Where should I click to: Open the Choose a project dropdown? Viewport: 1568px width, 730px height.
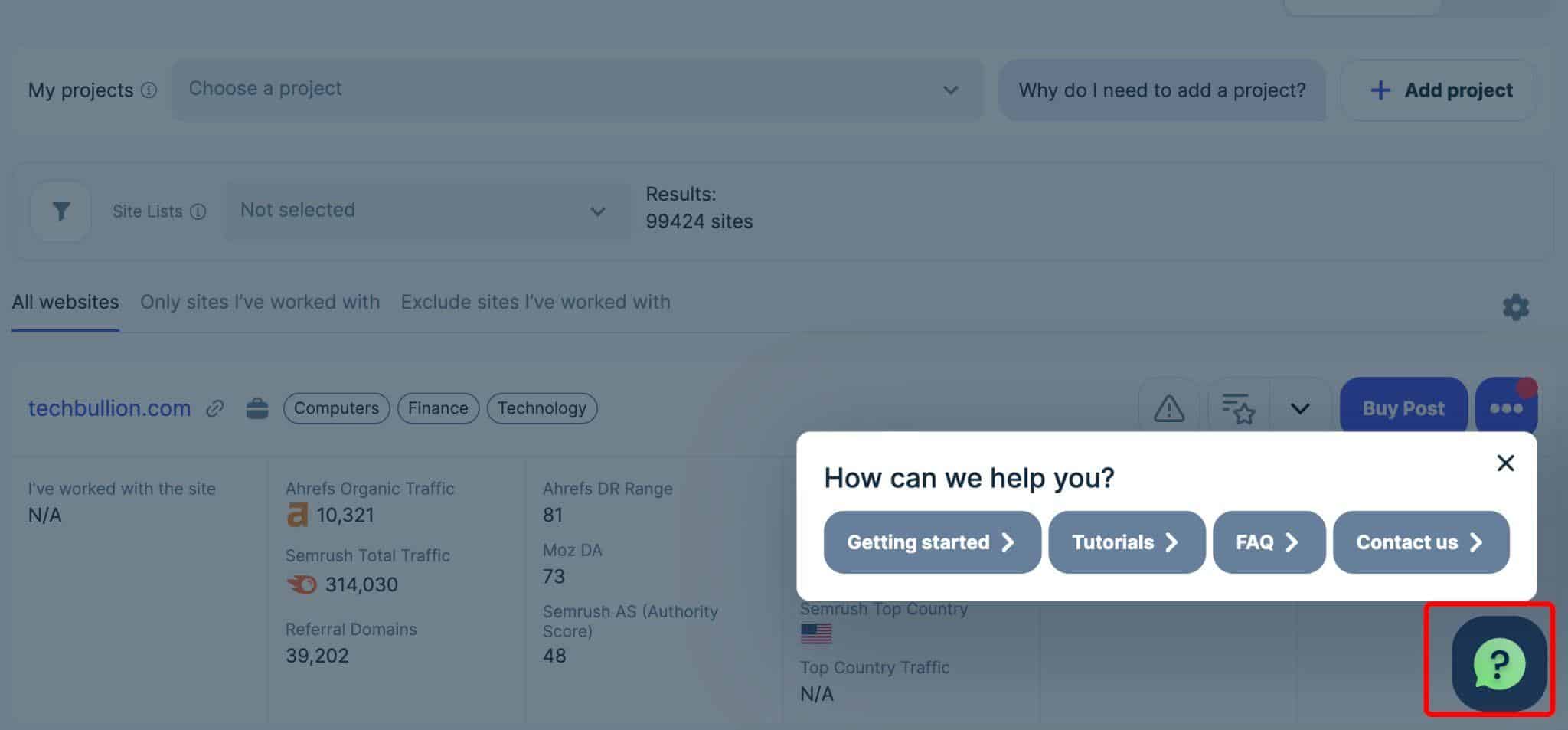pyautogui.click(x=577, y=90)
